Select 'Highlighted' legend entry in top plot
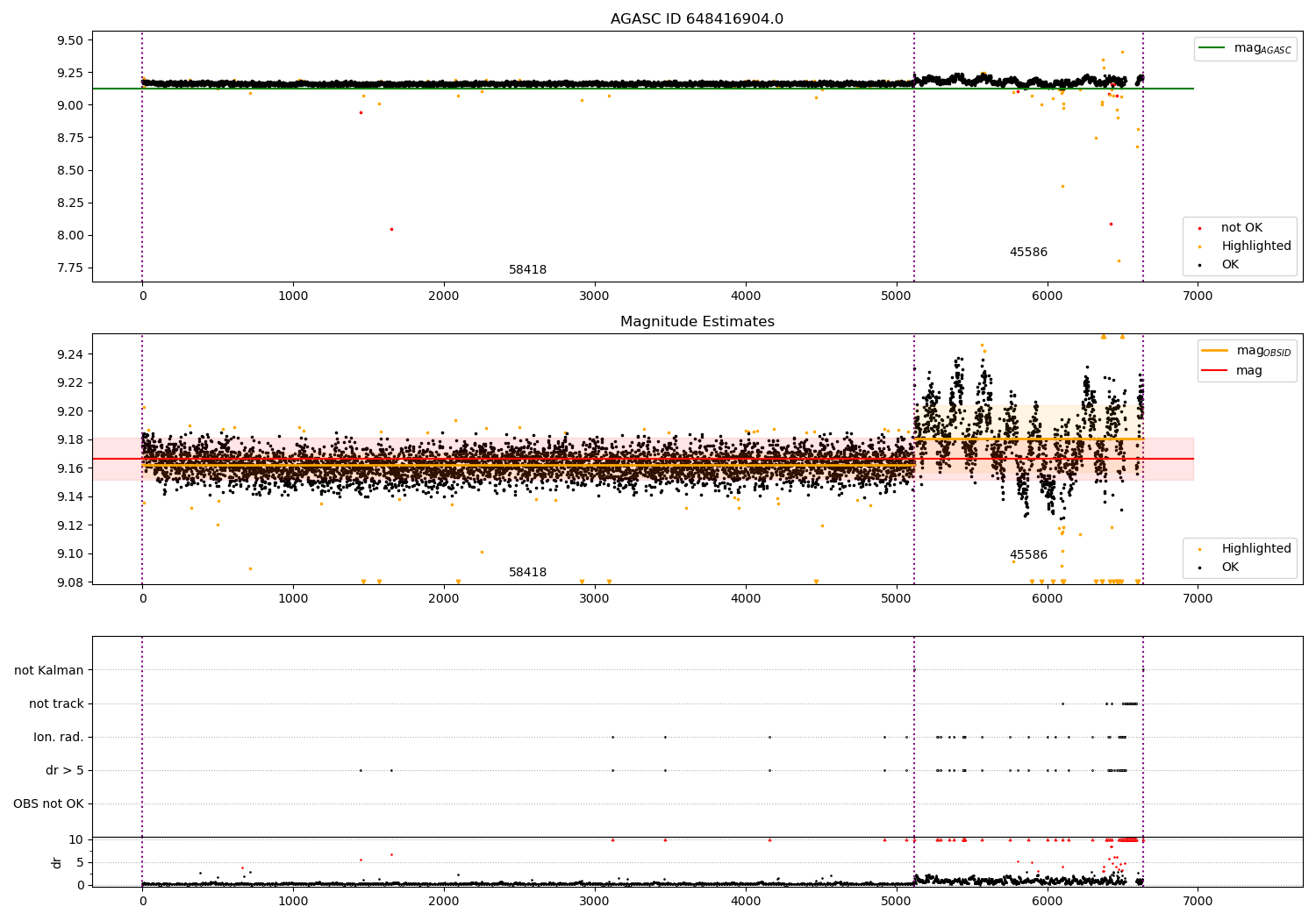This screenshot has height=921, width=1316. tap(1256, 246)
